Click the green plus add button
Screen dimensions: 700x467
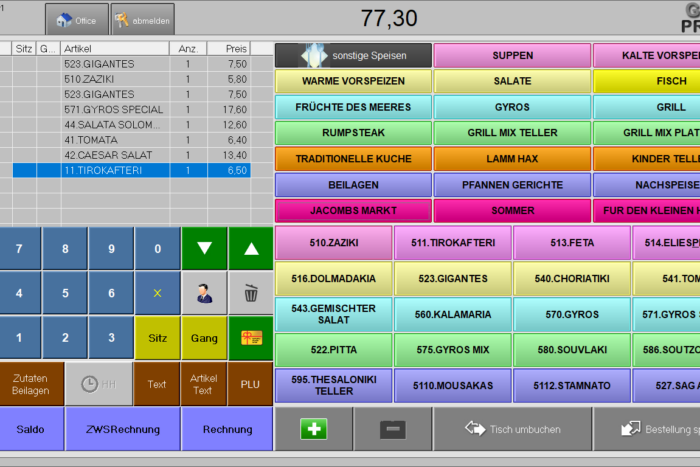[x=314, y=429]
